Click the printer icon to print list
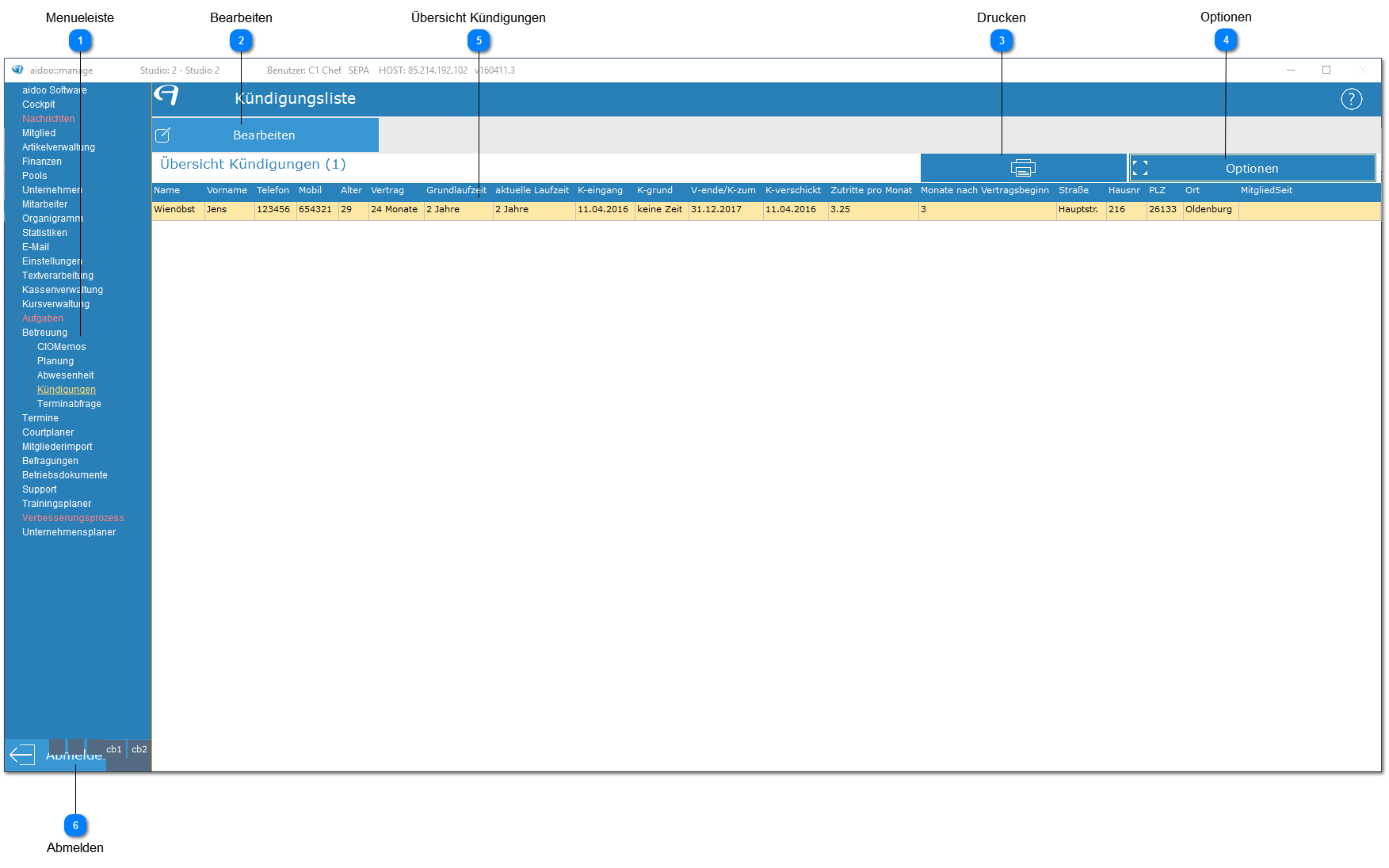1389x868 pixels. click(x=1023, y=168)
